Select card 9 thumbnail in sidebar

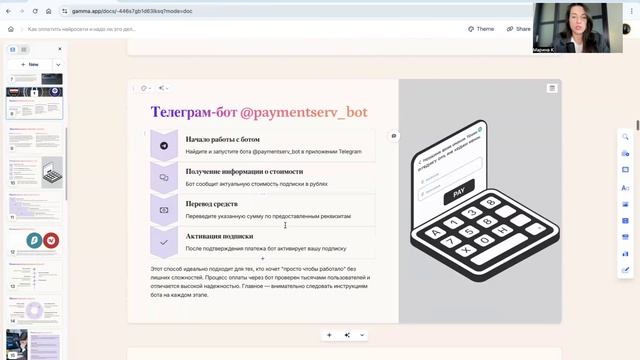[35, 139]
